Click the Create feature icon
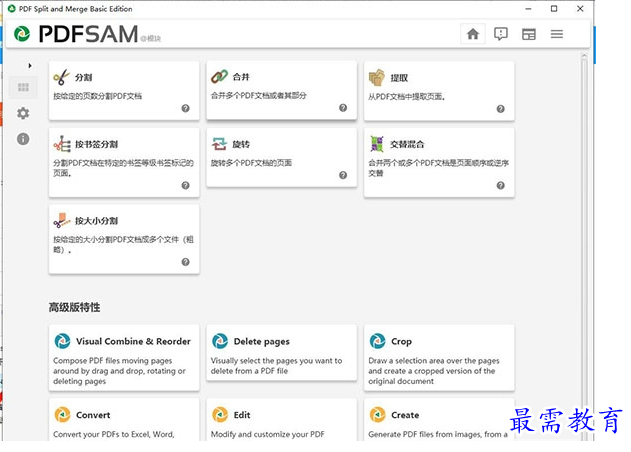 377,415
